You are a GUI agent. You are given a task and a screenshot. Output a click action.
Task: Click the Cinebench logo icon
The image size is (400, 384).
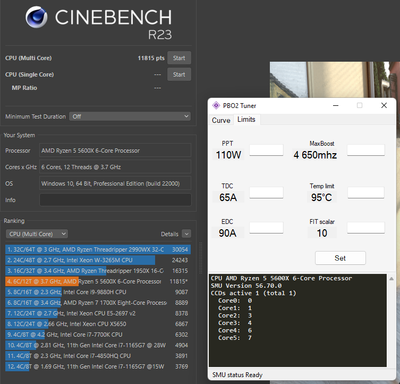click(x=36, y=17)
